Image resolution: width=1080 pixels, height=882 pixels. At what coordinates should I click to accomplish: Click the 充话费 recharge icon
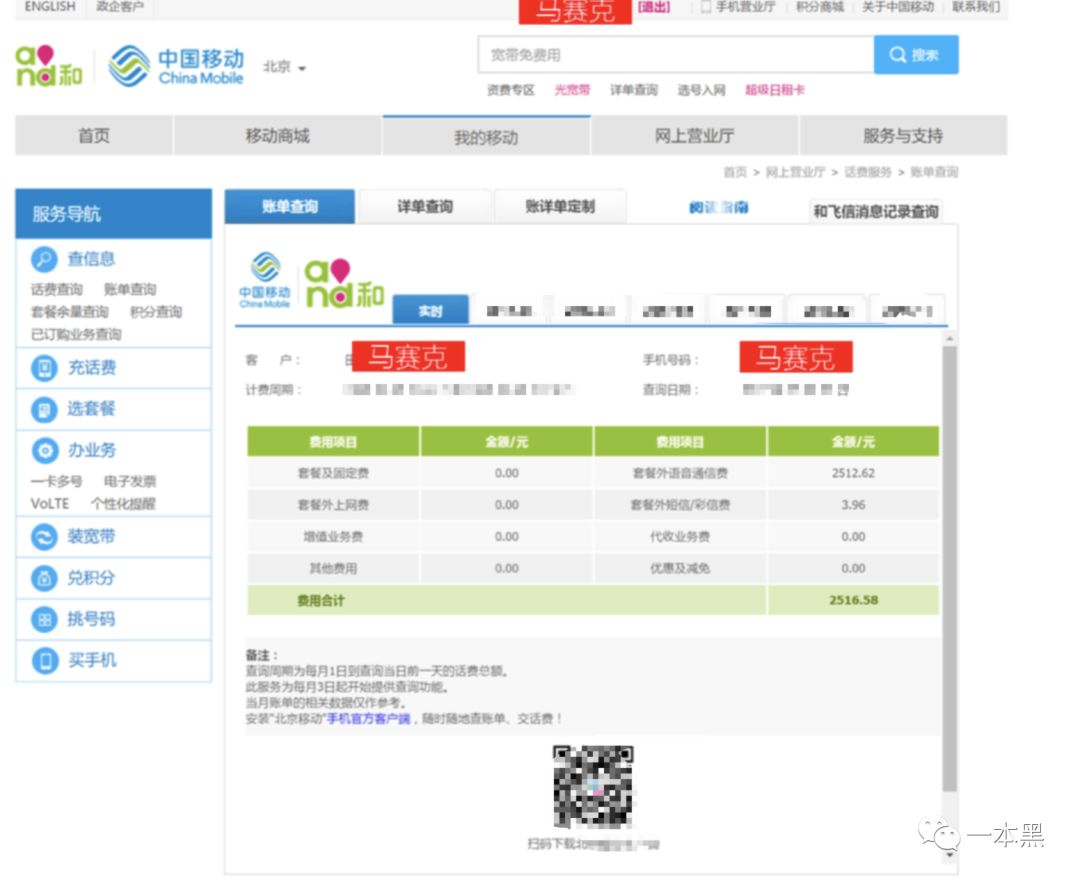point(44,368)
